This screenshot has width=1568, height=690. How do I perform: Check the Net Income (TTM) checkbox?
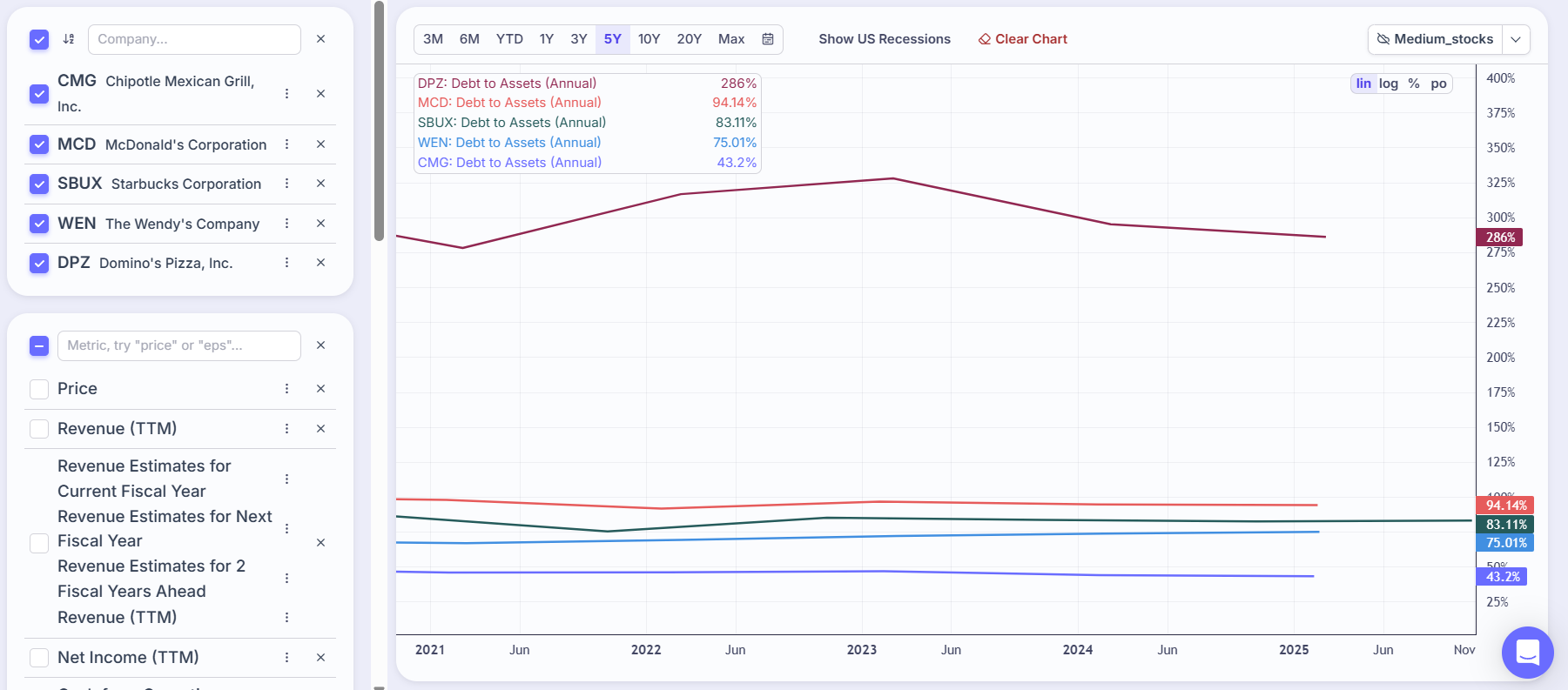[39, 658]
